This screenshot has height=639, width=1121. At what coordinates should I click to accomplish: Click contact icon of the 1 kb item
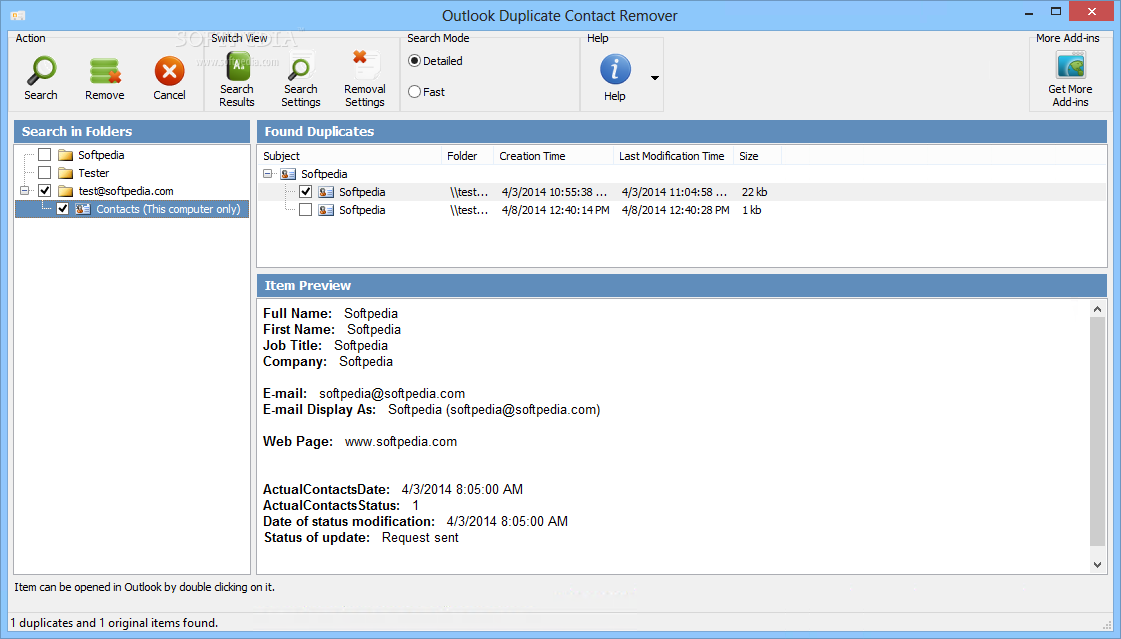(326, 209)
